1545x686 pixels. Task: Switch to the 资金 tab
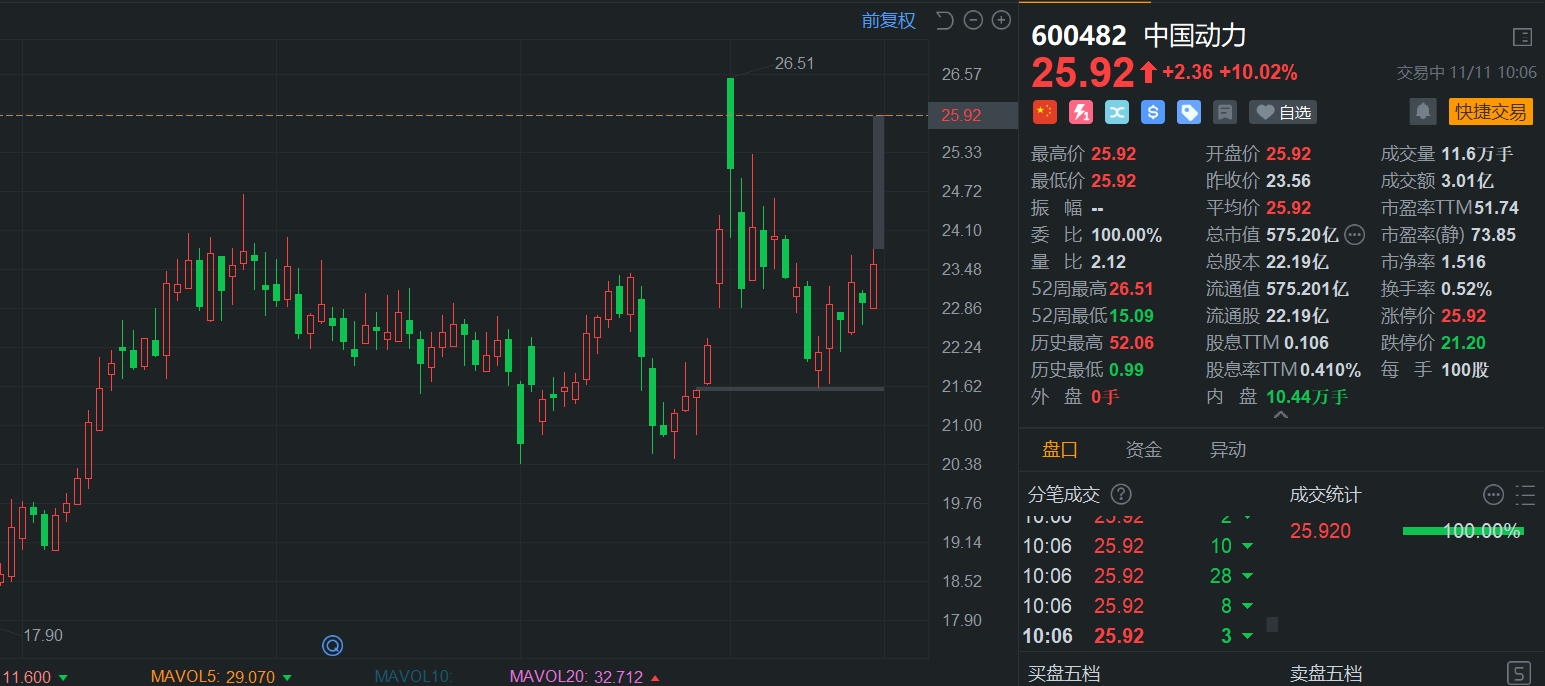[1143, 450]
